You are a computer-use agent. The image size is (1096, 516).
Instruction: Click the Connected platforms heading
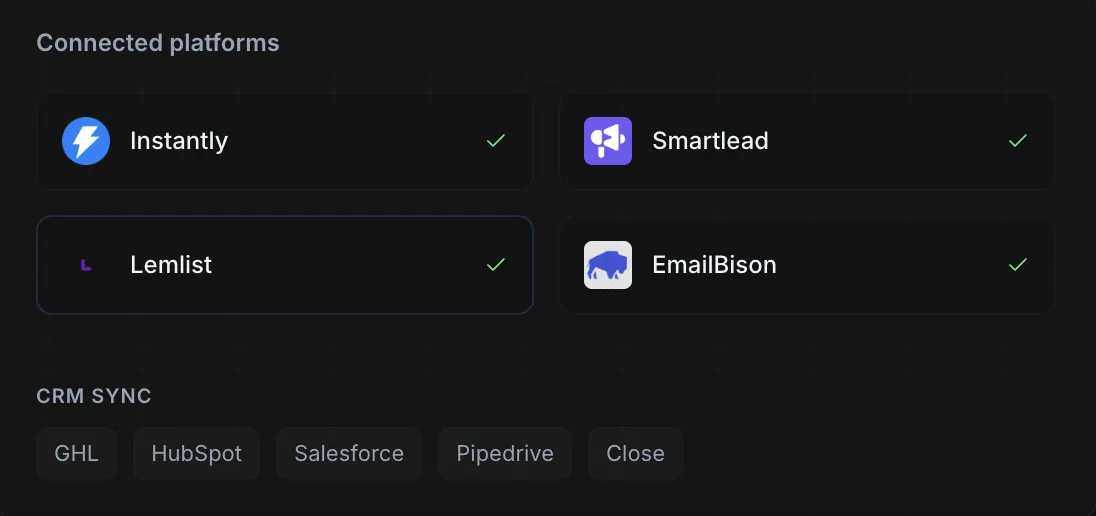coord(158,43)
